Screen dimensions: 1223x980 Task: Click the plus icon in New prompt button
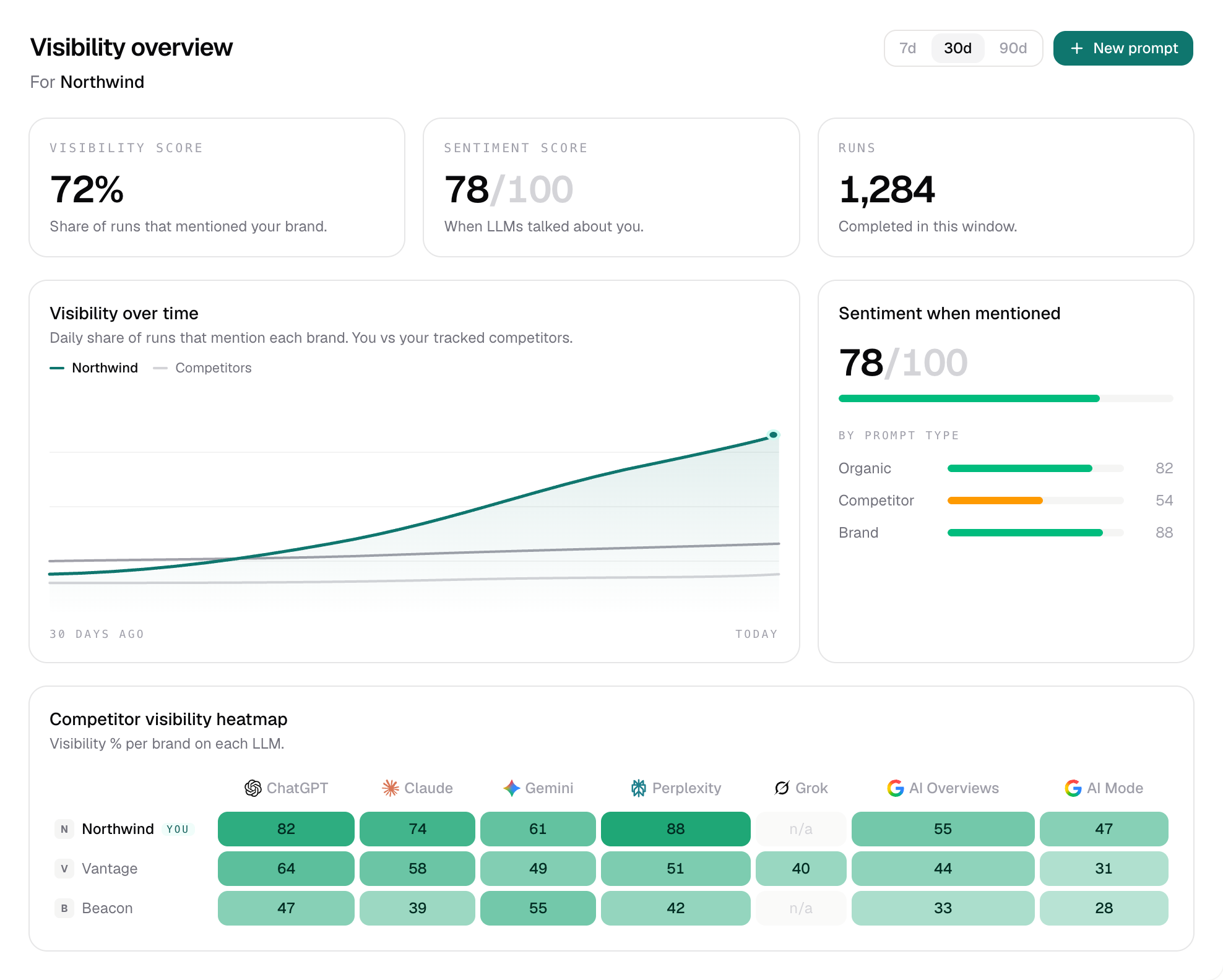pyautogui.click(x=1077, y=48)
